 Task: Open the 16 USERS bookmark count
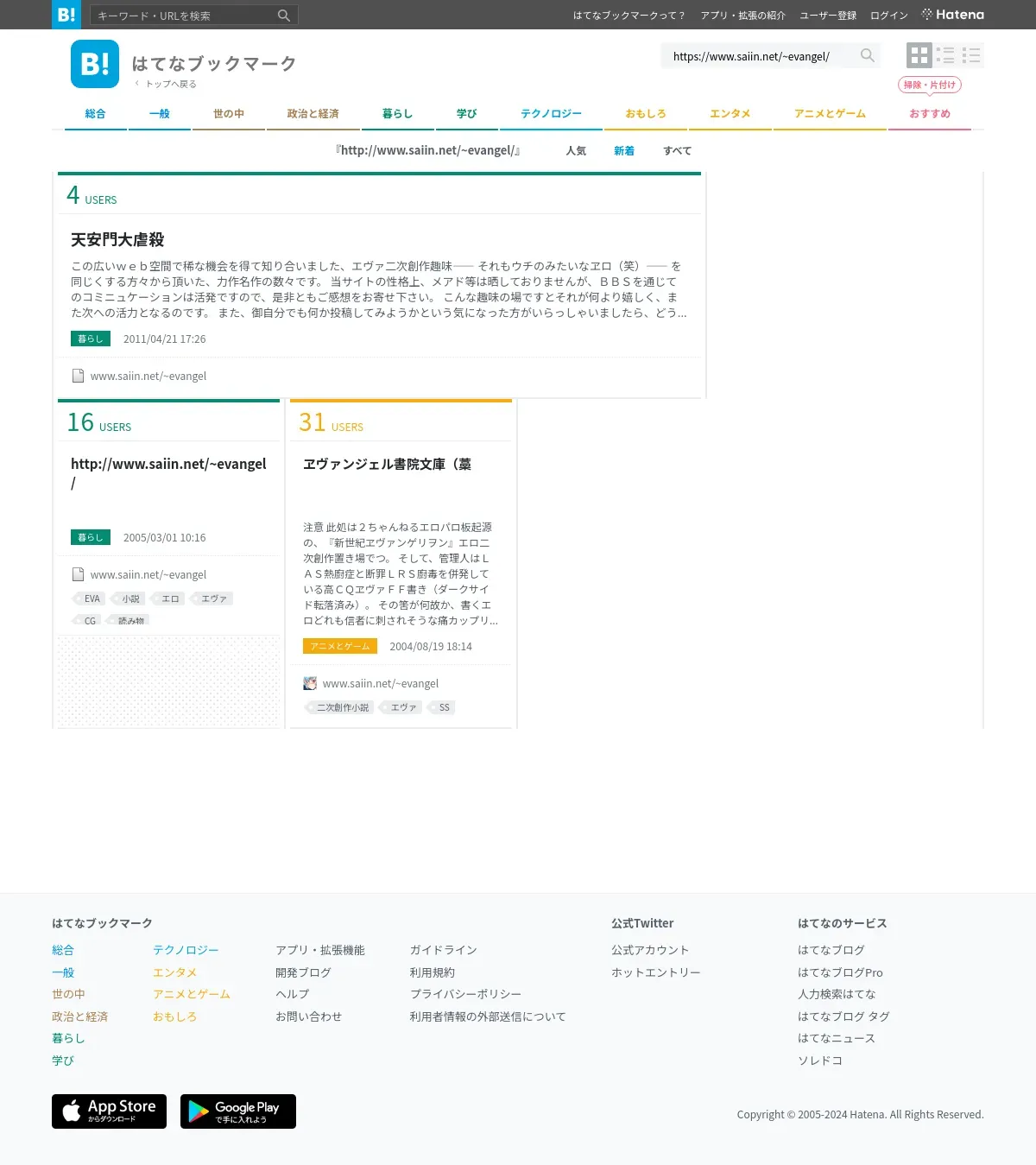point(99,422)
